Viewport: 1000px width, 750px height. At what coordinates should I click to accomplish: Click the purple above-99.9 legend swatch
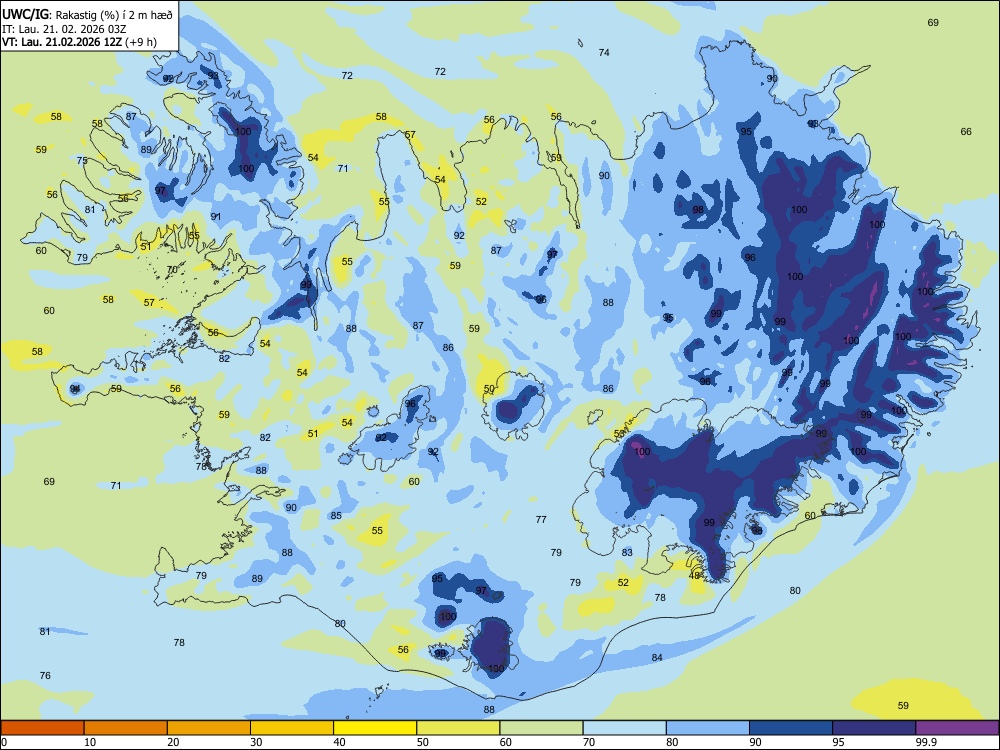pyautogui.click(x=957, y=728)
